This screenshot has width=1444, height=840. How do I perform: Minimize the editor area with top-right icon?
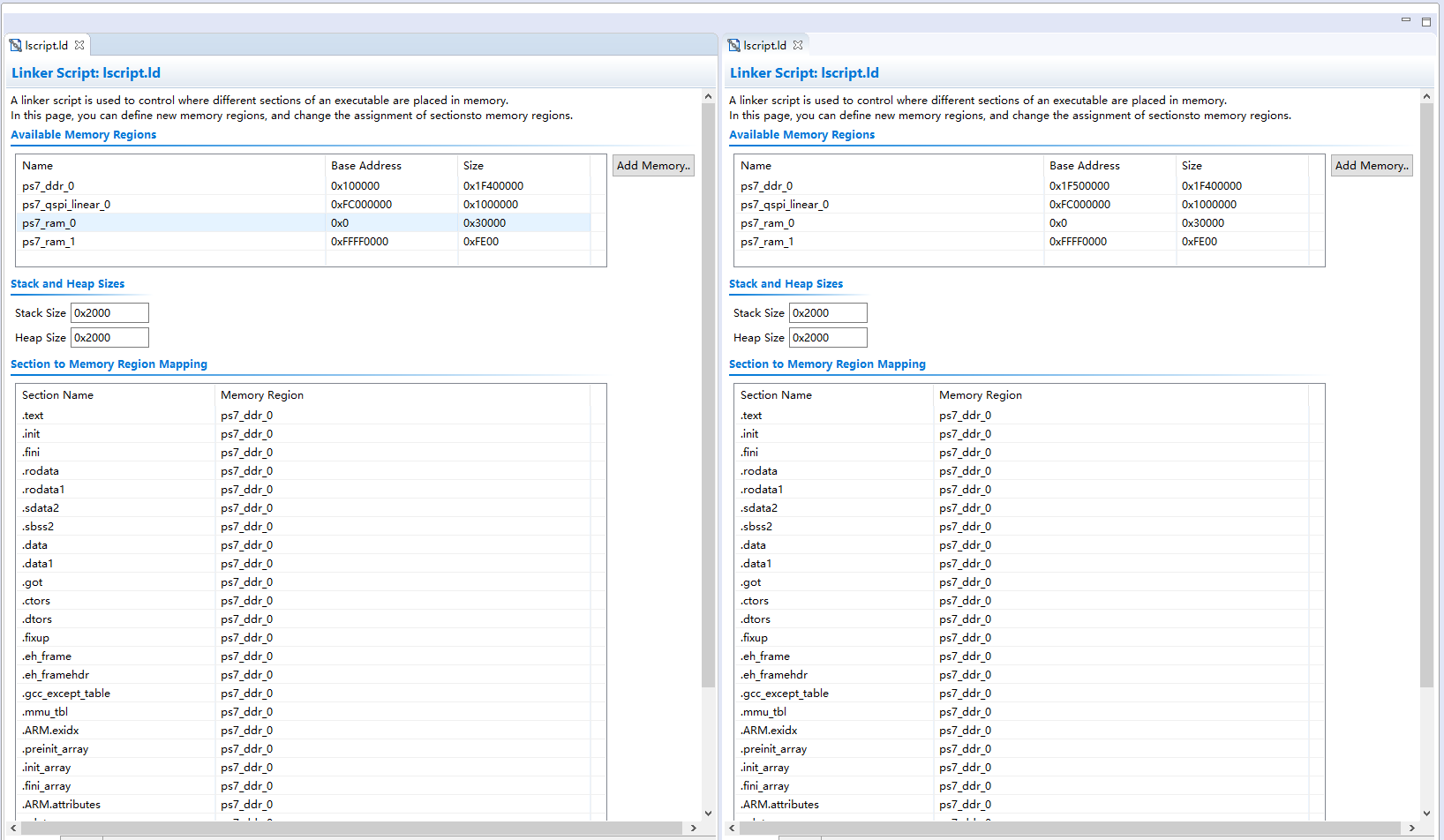pos(1406,19)
